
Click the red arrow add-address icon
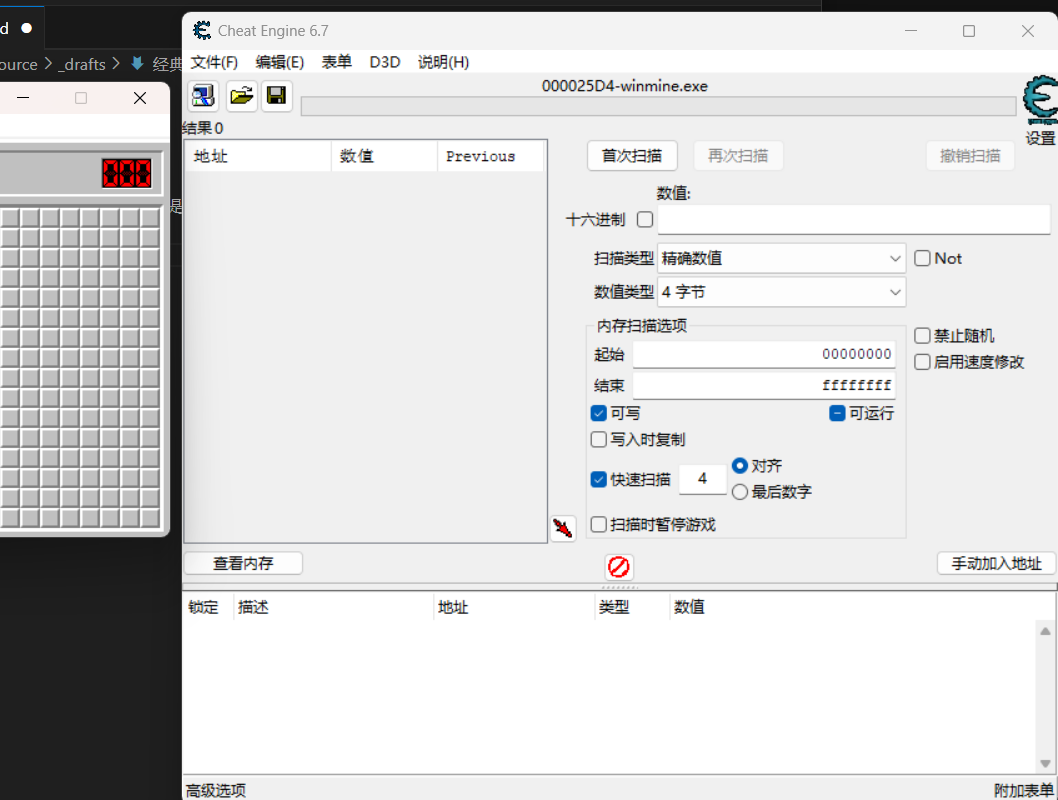point(563,528)
